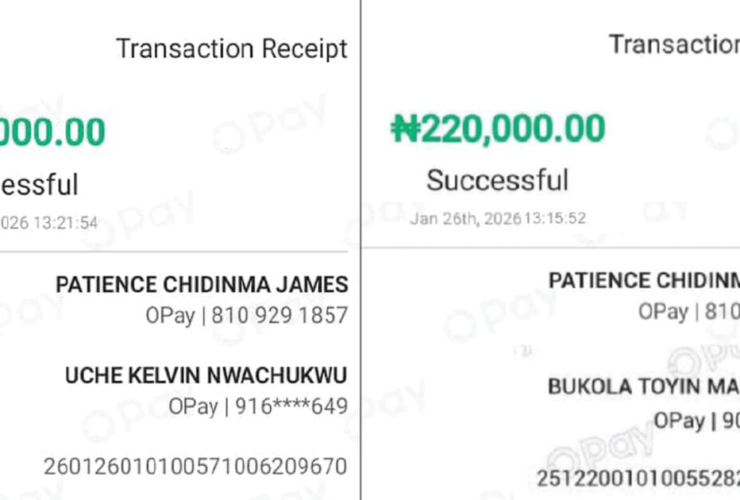Click transaction number 260126010100571006209670
This screenshot has width=740, height=500.
(x=195, y=466)
